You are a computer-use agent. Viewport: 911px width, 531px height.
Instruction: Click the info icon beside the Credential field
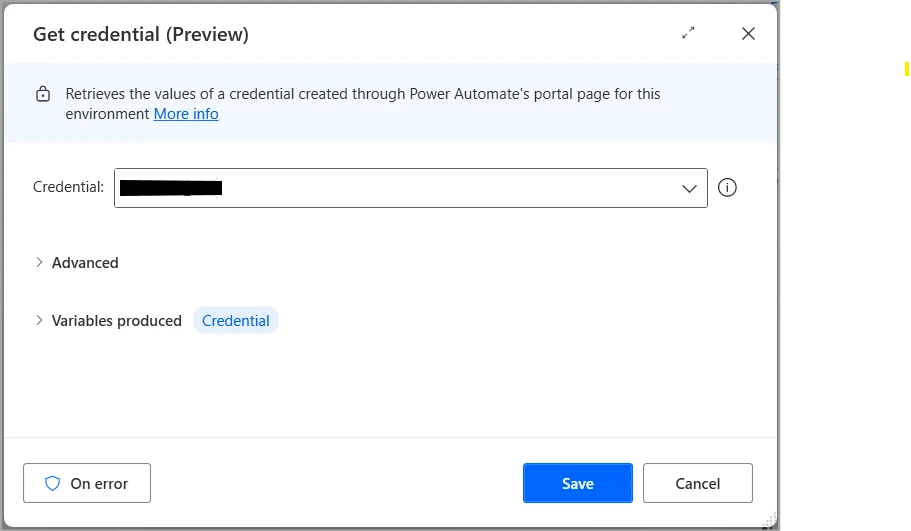(x=727, y=188)
